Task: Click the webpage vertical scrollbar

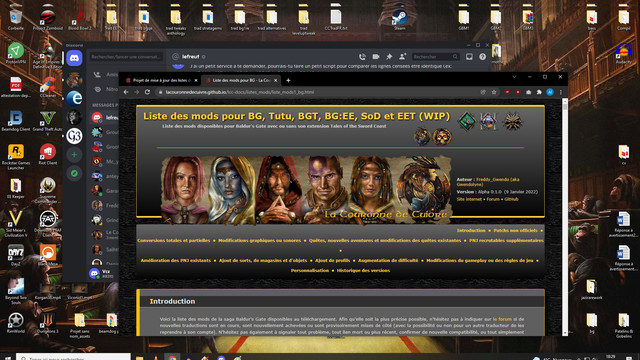Action: [x=565, y=218]
